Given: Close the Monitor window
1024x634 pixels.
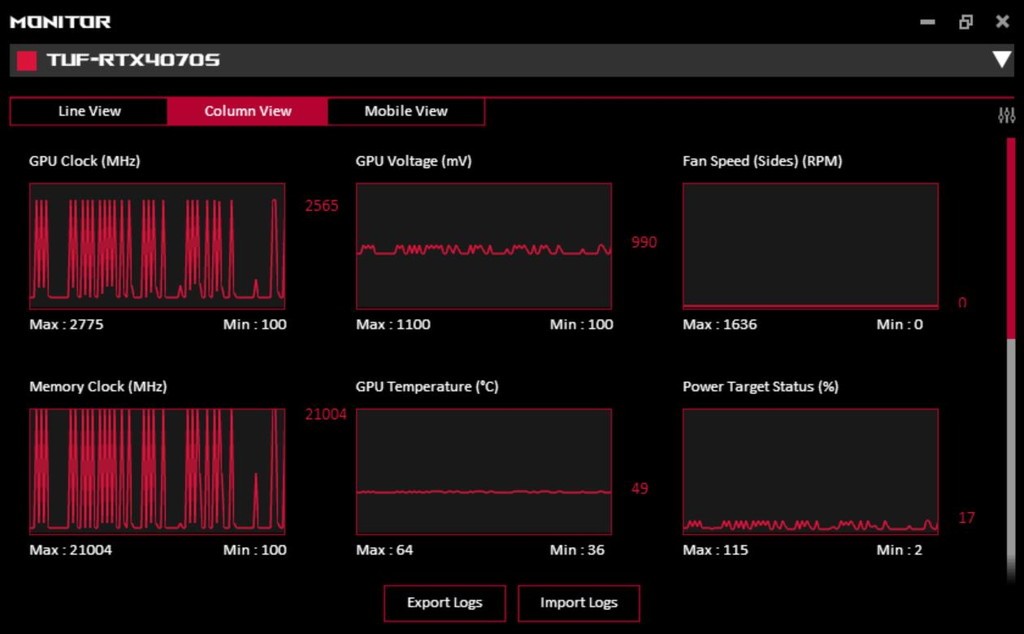Looking at the screenshot, I should click(x=1002, y=22).
